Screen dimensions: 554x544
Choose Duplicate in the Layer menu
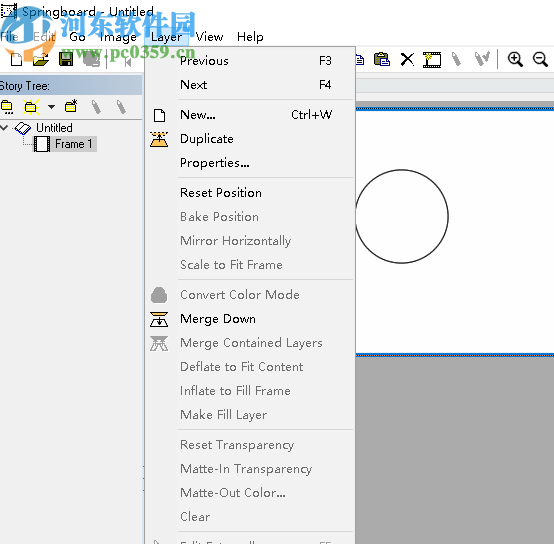coord(249,139)
